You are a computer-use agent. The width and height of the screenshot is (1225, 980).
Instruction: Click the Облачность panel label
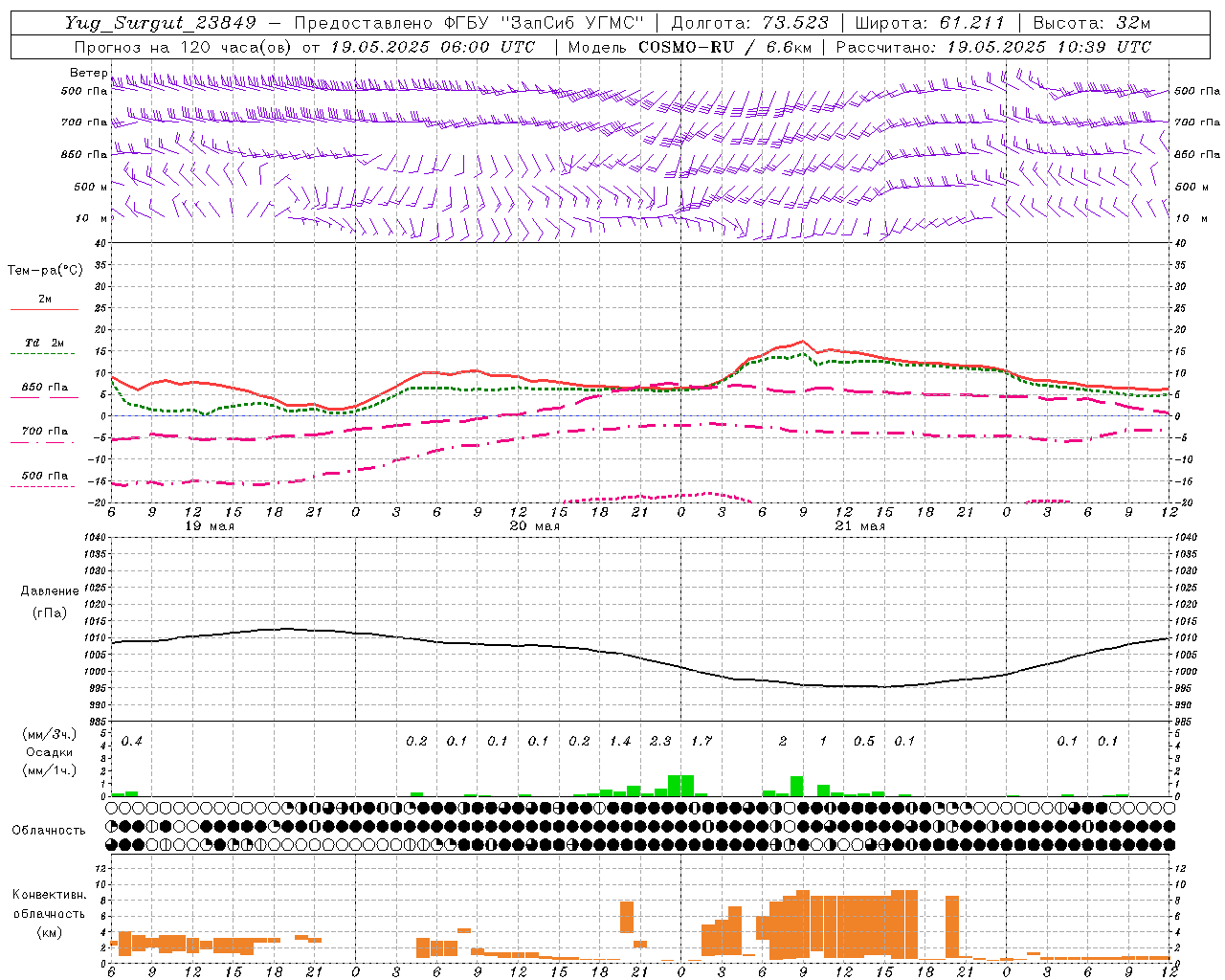pos(49,830)
